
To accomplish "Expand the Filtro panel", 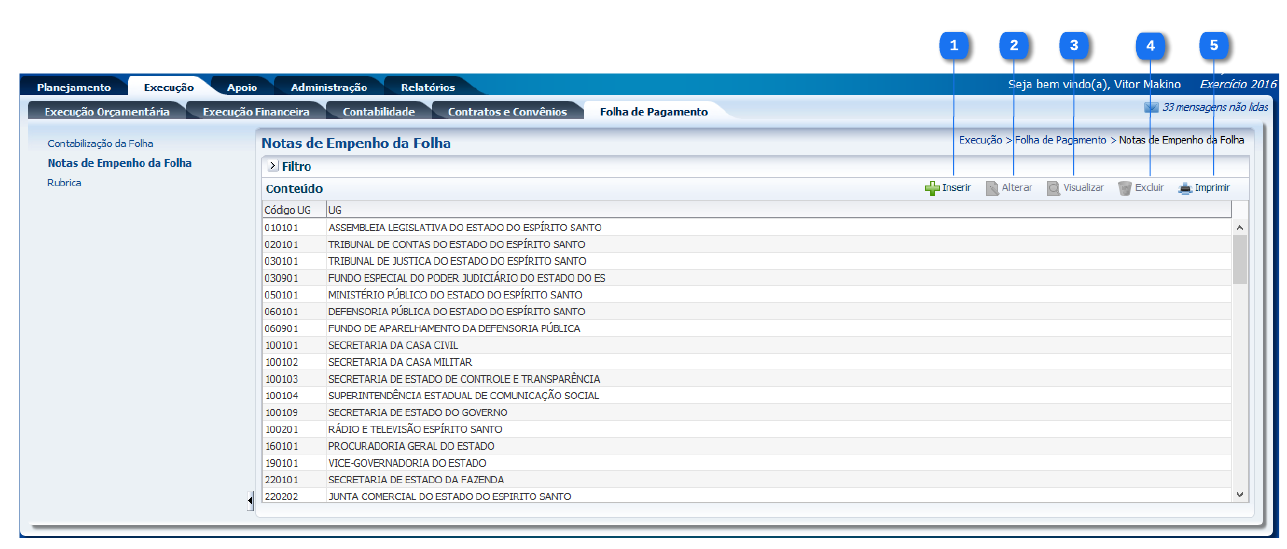I will [x=272, y=166].
